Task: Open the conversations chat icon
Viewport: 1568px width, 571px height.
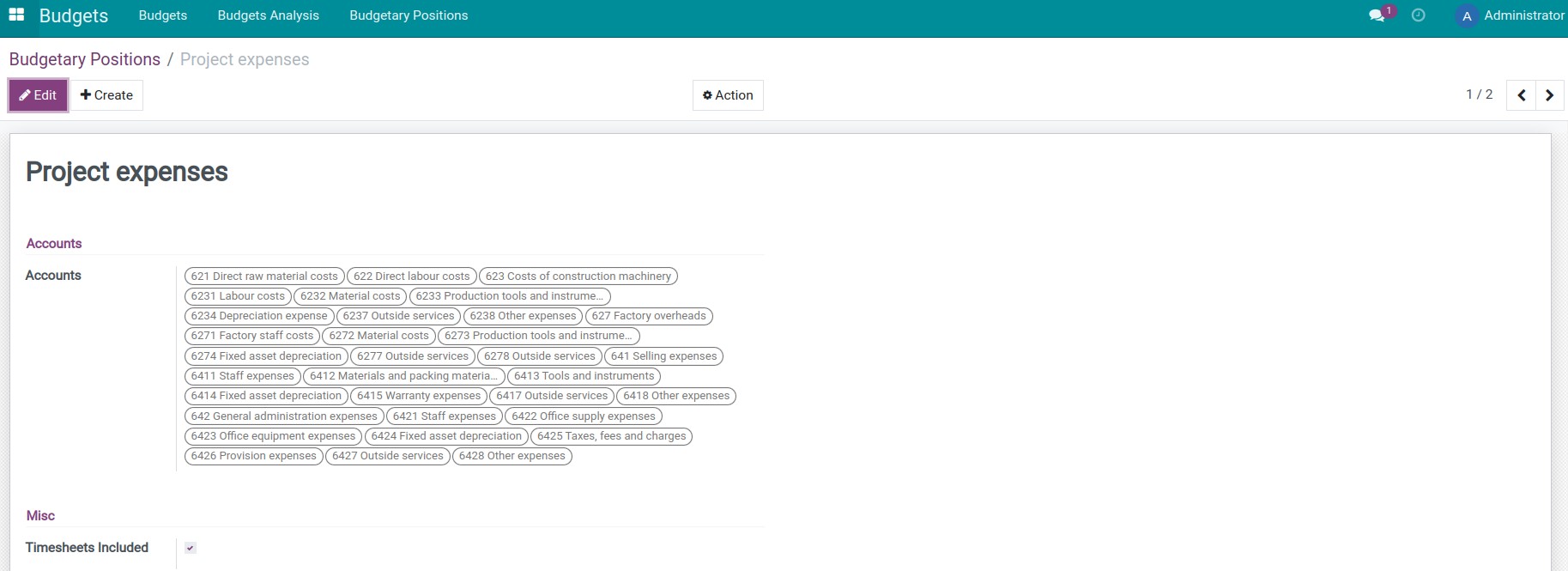Action: (x=1377, y=15)
